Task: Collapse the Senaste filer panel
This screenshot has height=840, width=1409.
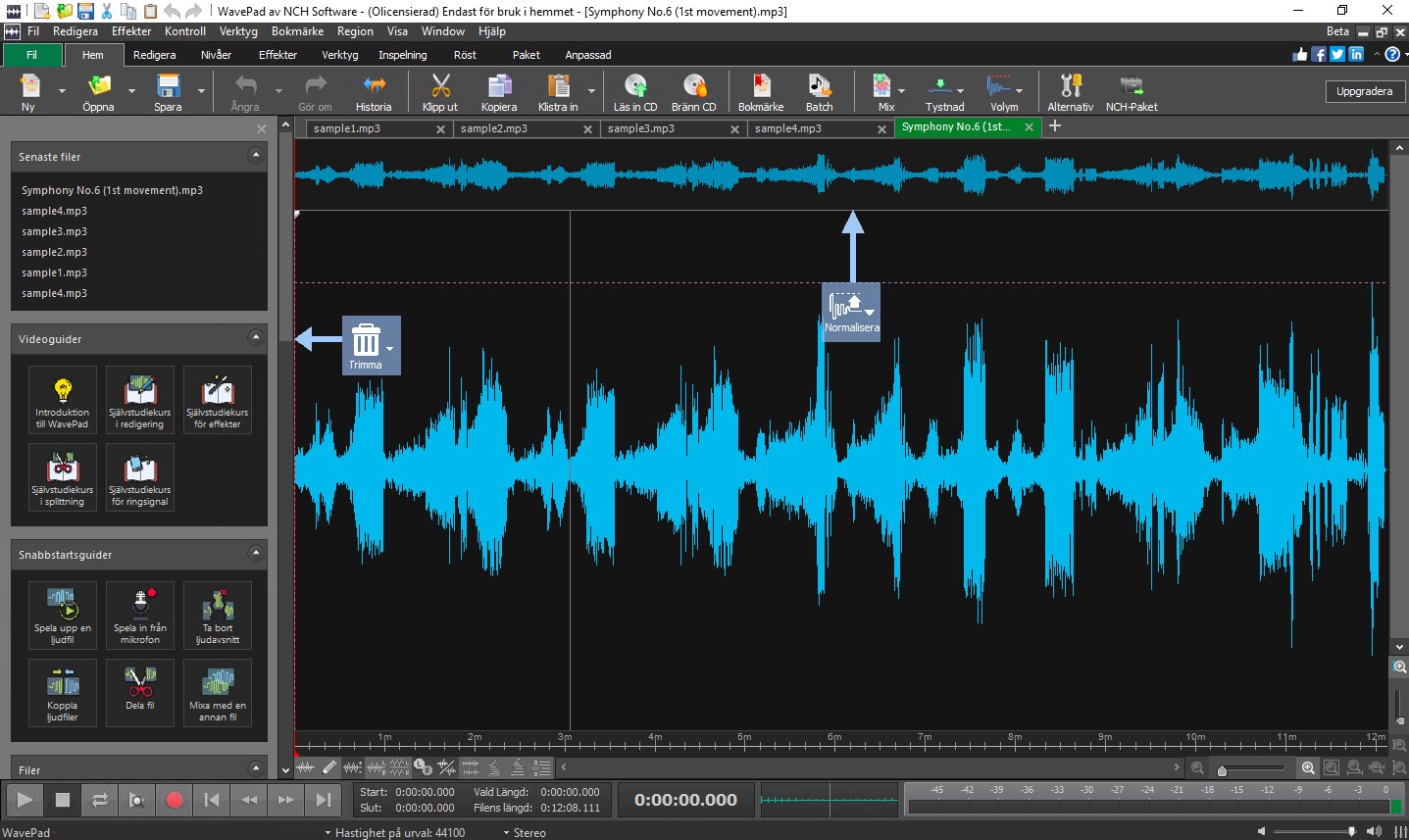Action: [256, 156]
